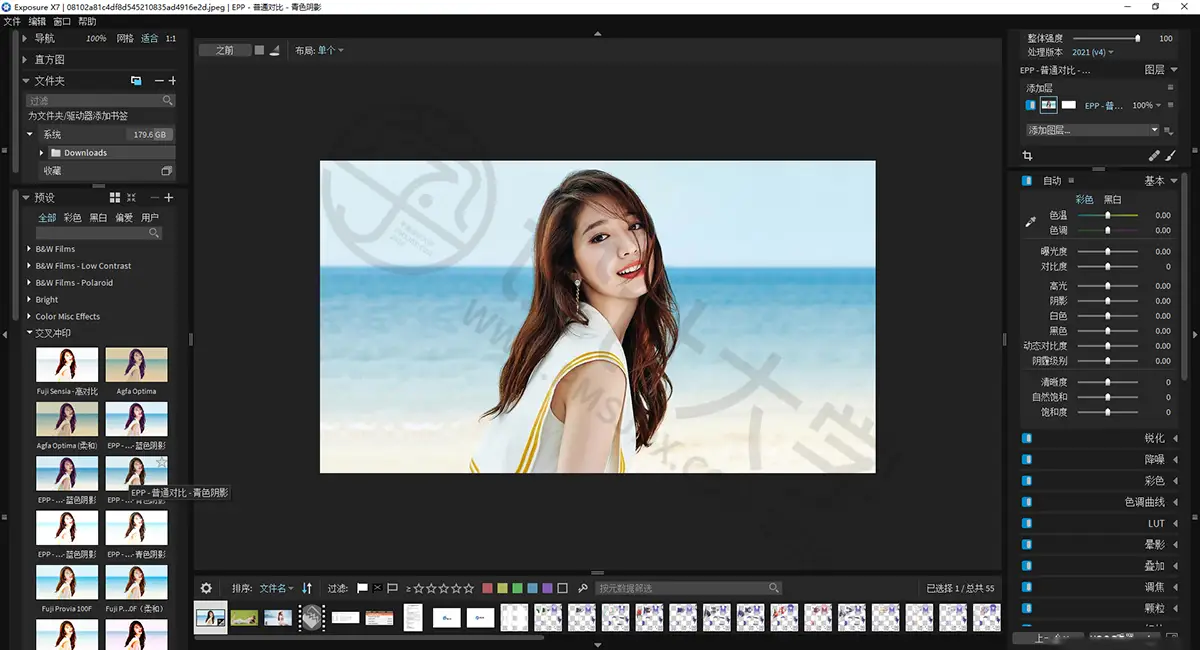
Task: Toggle the basic panel on/off switch
Action: tap(1027, 181)
